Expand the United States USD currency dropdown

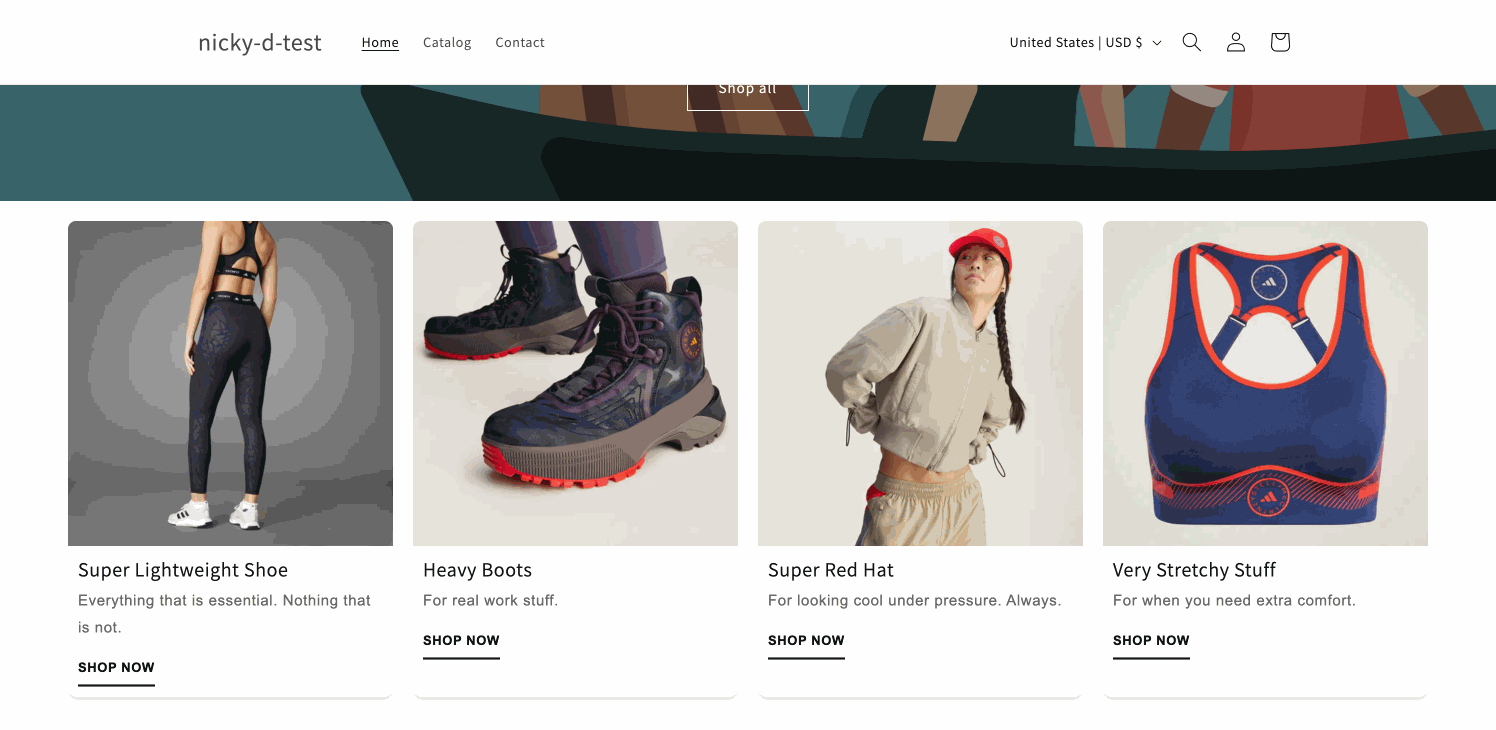[1085, 42]
